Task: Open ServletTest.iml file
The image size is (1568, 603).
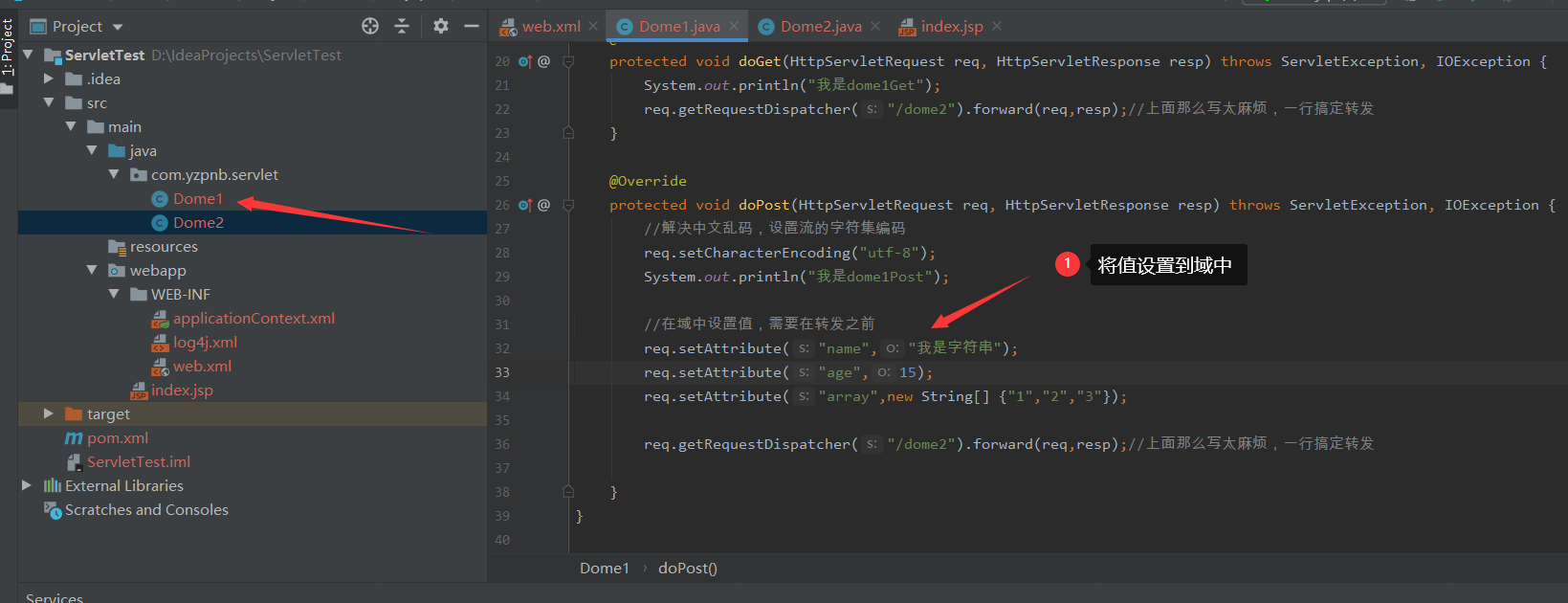Action: tap(139, 461)
